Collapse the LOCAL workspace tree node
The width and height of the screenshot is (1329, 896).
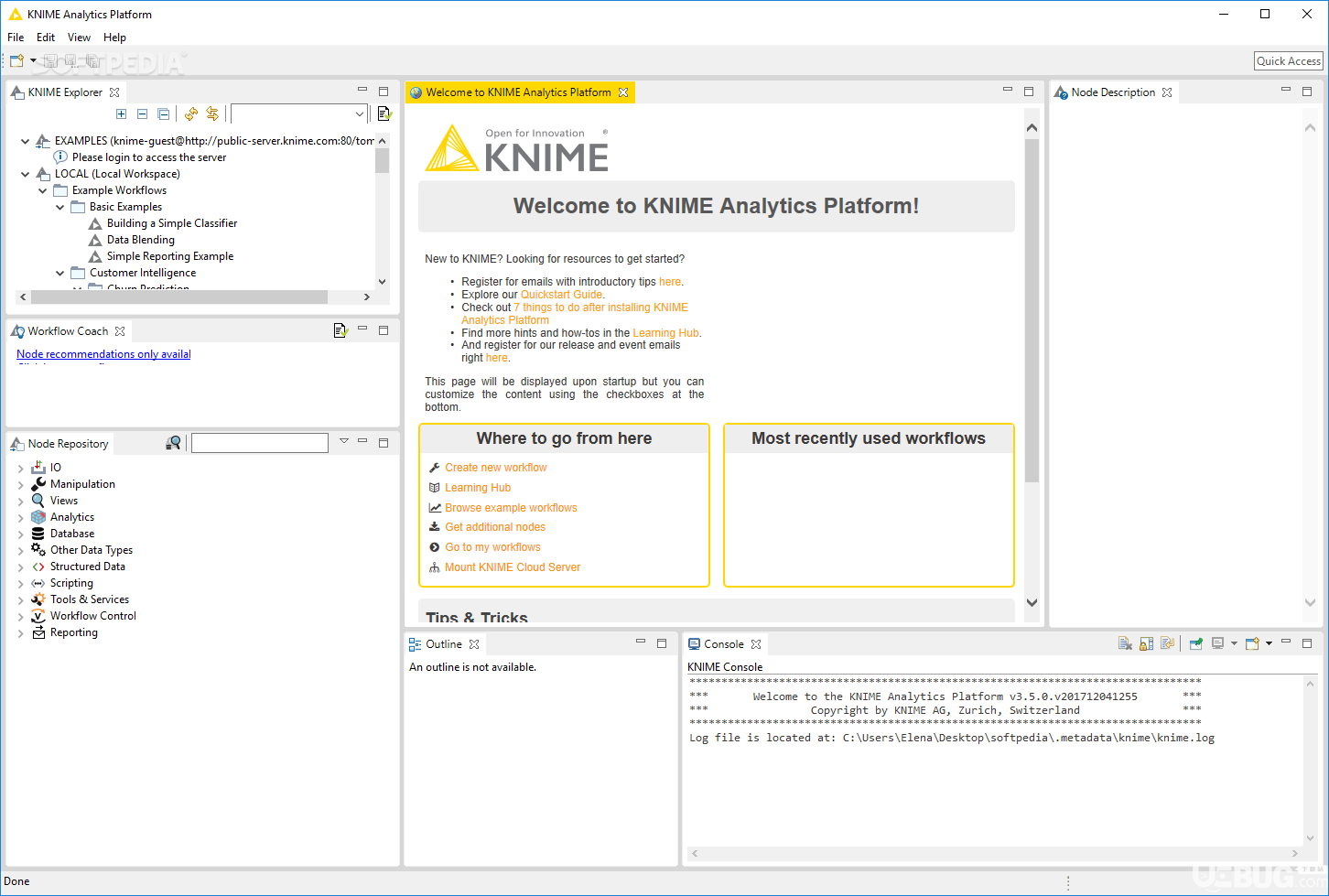pyautogui.click(x=25, y=174)
